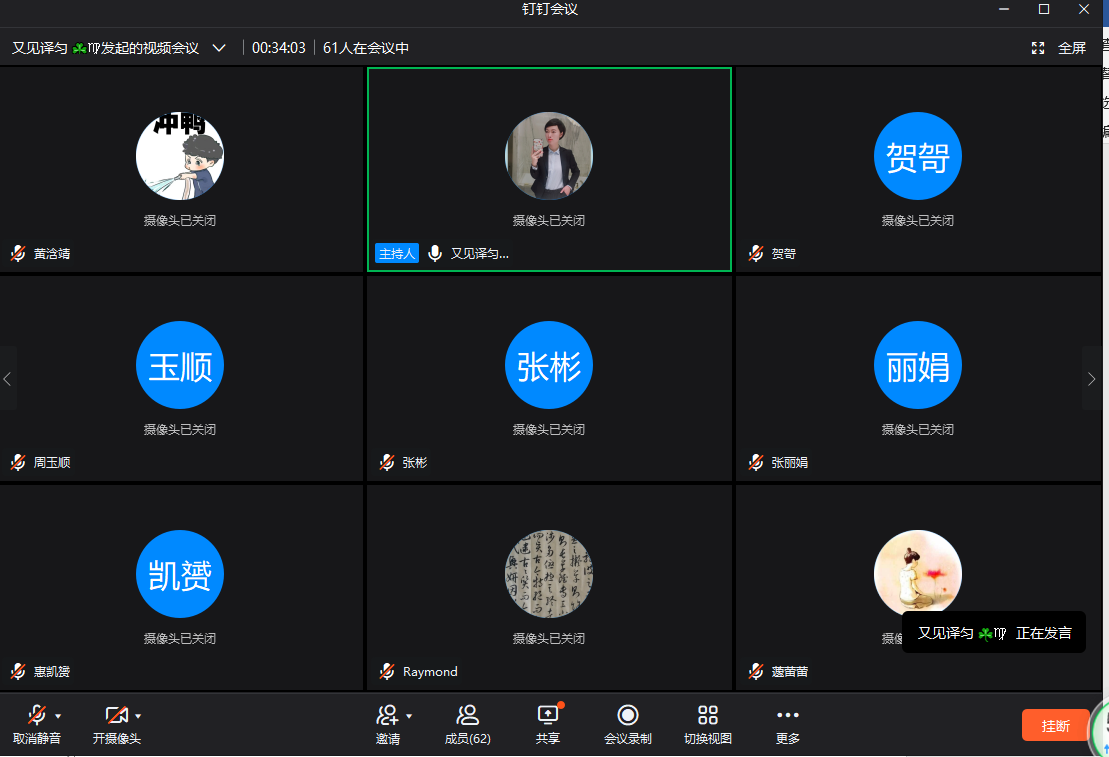Click muted mic icon beside Raymond

[x=387, y=672]
